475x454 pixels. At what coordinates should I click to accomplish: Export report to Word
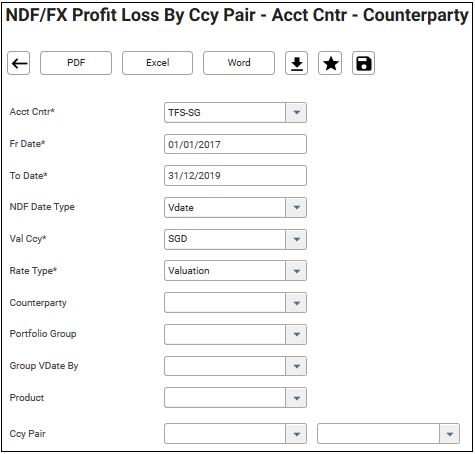pos(239,63)
